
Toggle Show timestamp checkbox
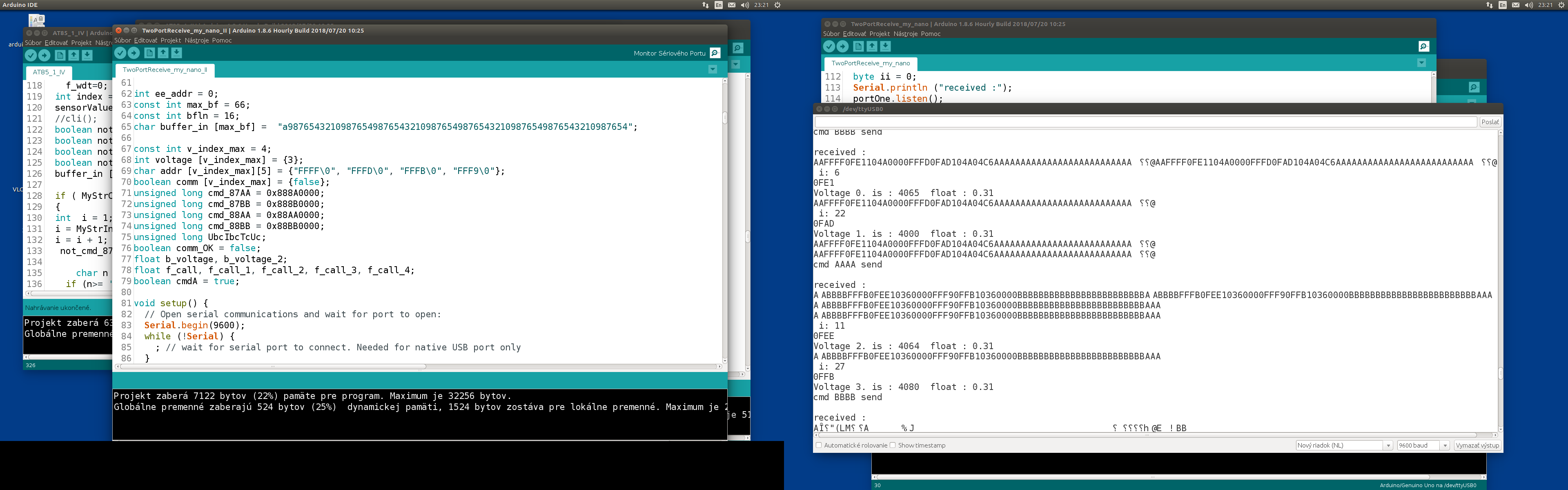tap(893, 445)
